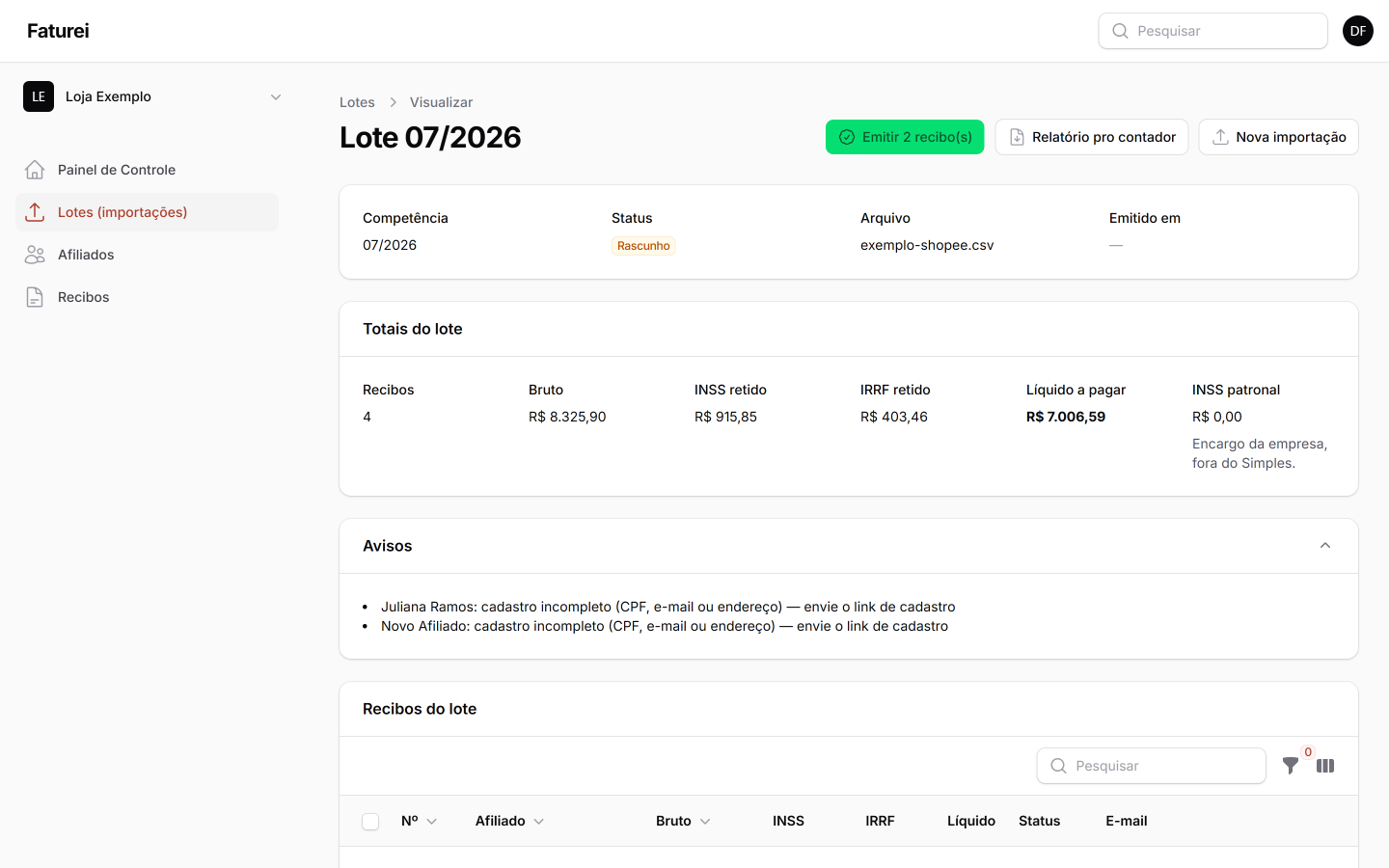1389x868 pixels.
Task: Focus the top global Pesquisar field
Action: tap(1213, 31)
